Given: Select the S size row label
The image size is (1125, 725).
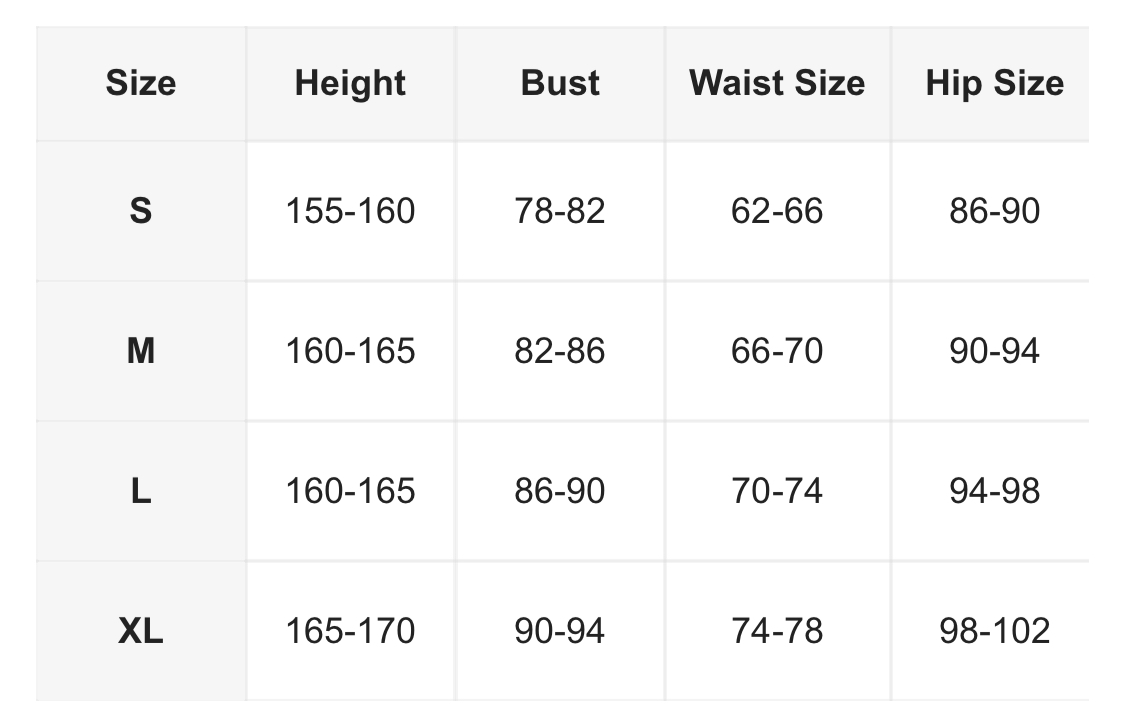Looking at the screenshot, I should 141,211.
